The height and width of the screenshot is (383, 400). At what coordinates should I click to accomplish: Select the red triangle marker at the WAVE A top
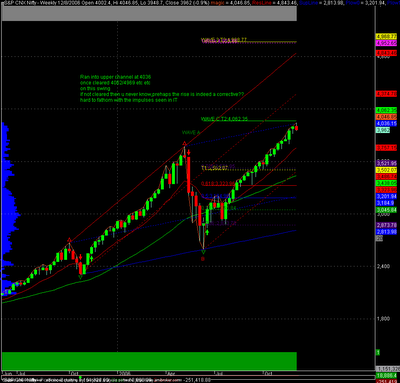[184, 144]
